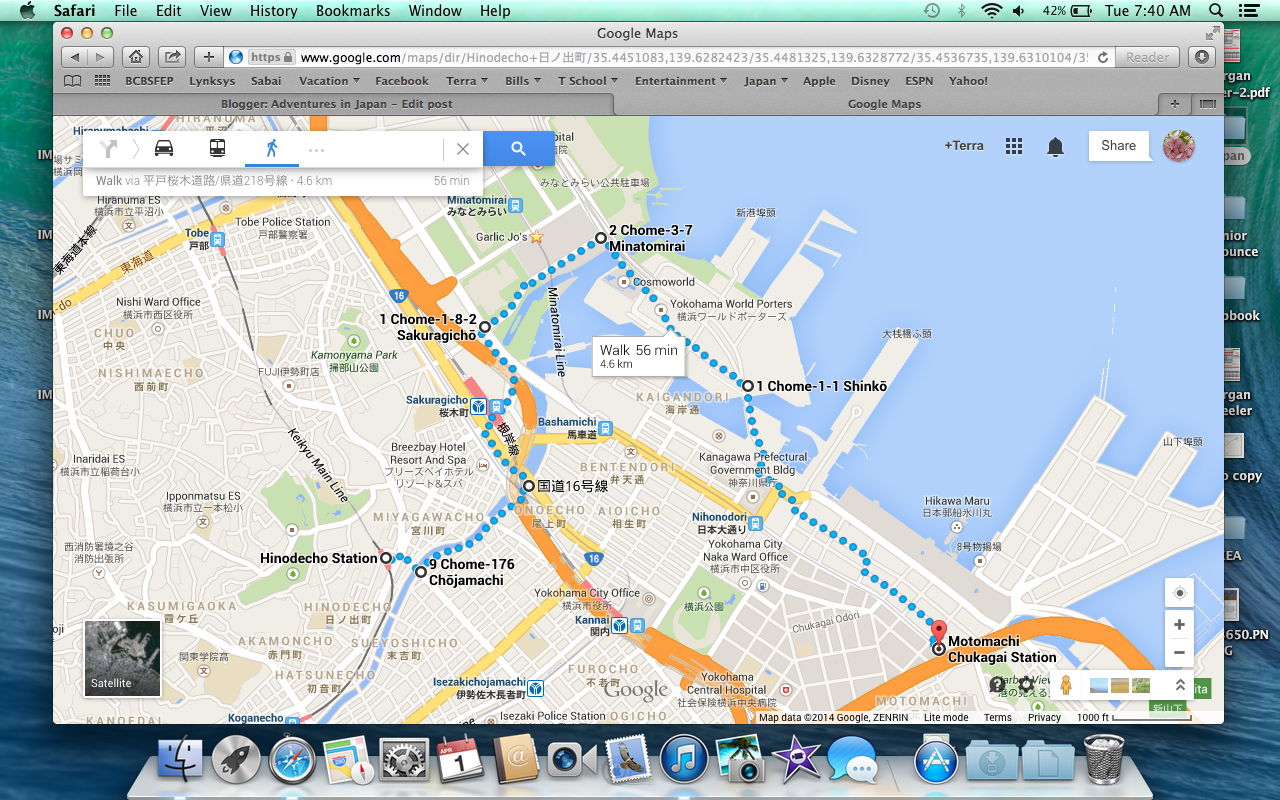1280x800 pixels.
Task: Expand T School bookmarks folder
Action: click(x=588, y=81)
